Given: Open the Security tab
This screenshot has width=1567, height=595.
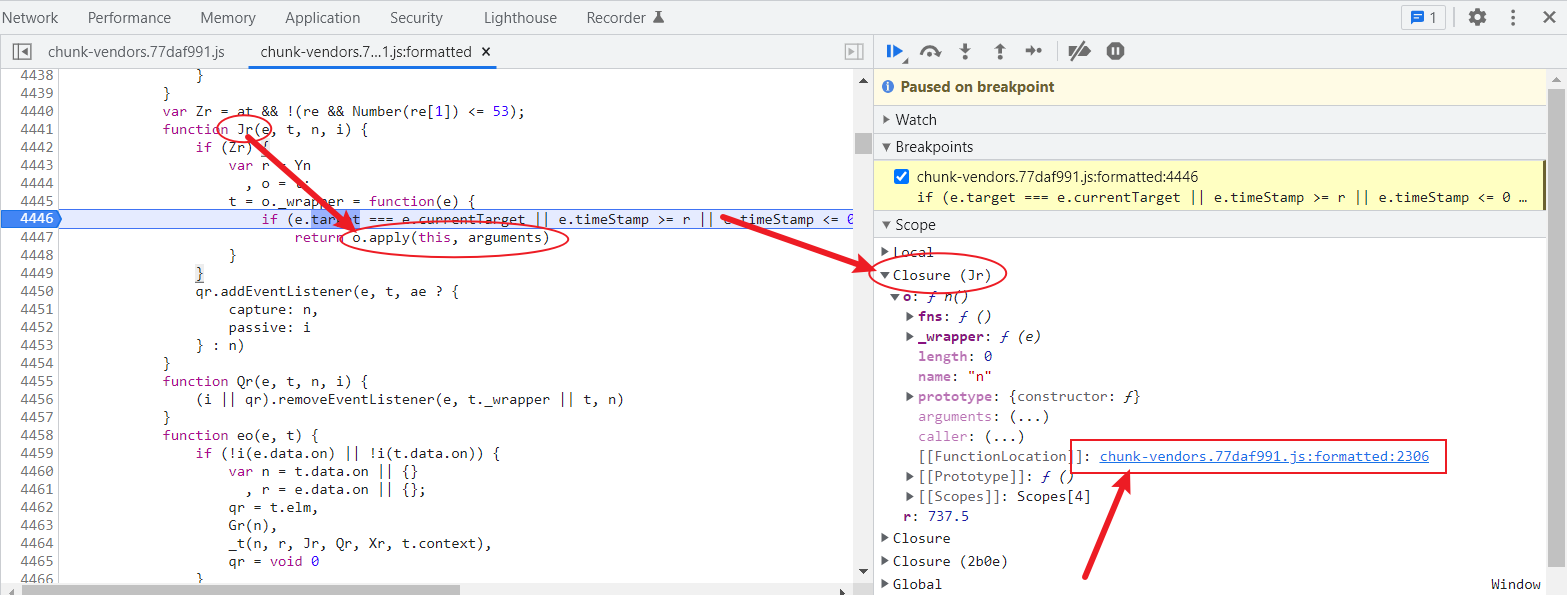Looking at the screenshot, I should (416, 17).
